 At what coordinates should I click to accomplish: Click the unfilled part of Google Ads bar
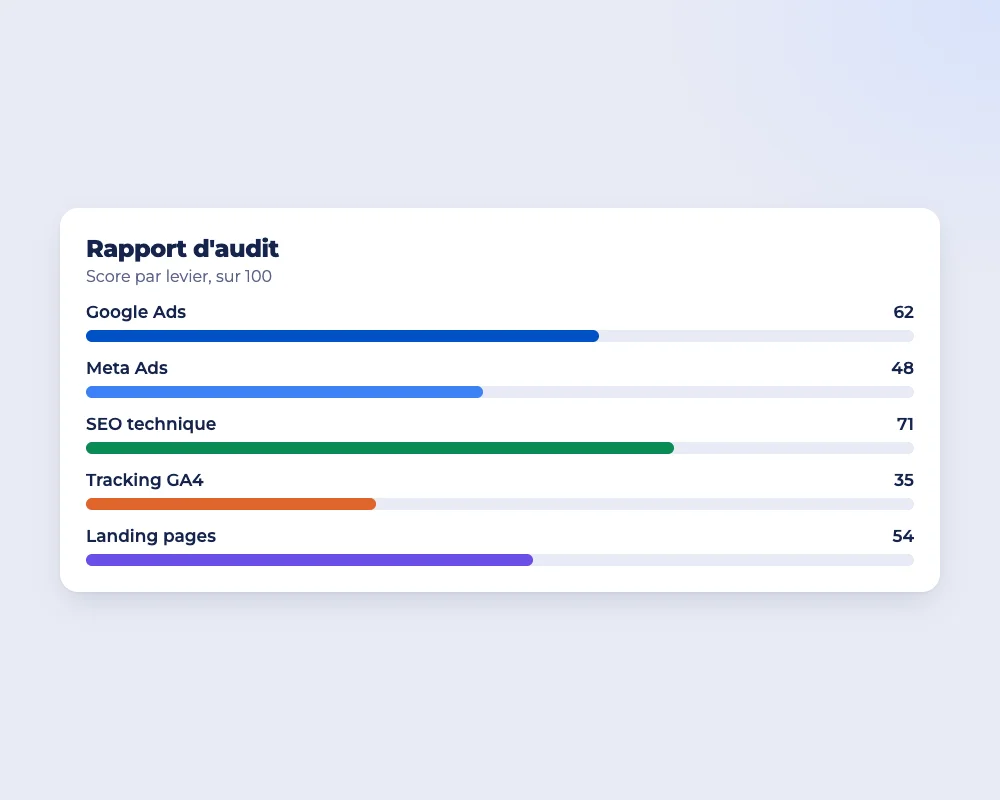[x=756, y=336]
